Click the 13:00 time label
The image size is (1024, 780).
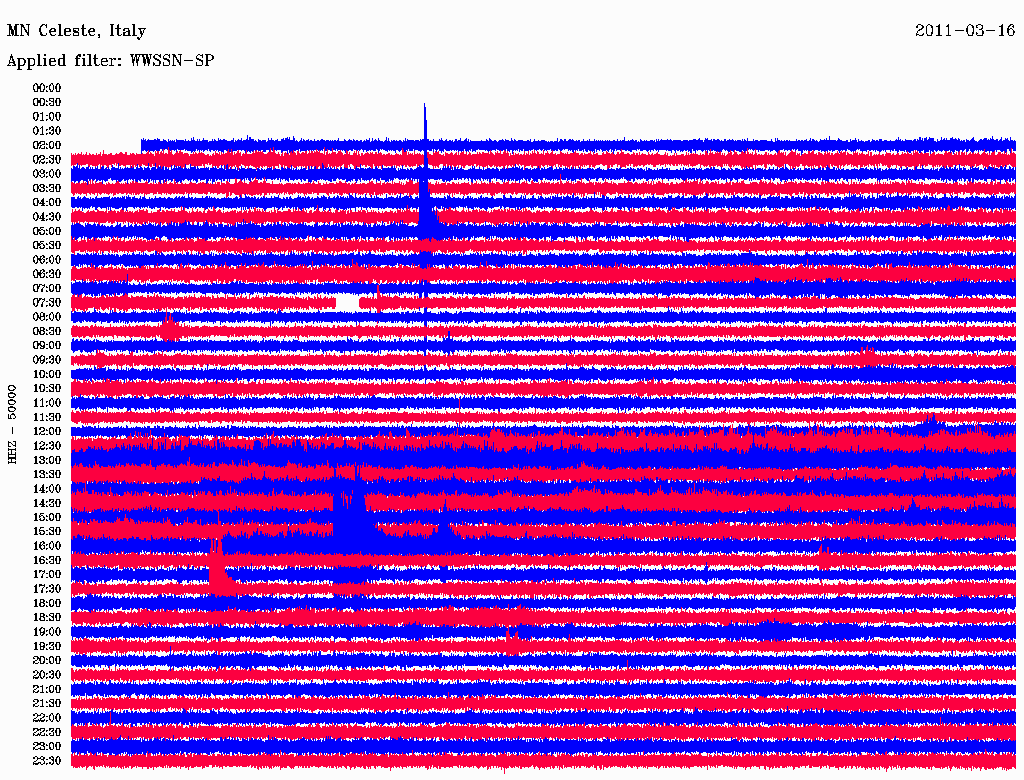(x=46, y=460)
